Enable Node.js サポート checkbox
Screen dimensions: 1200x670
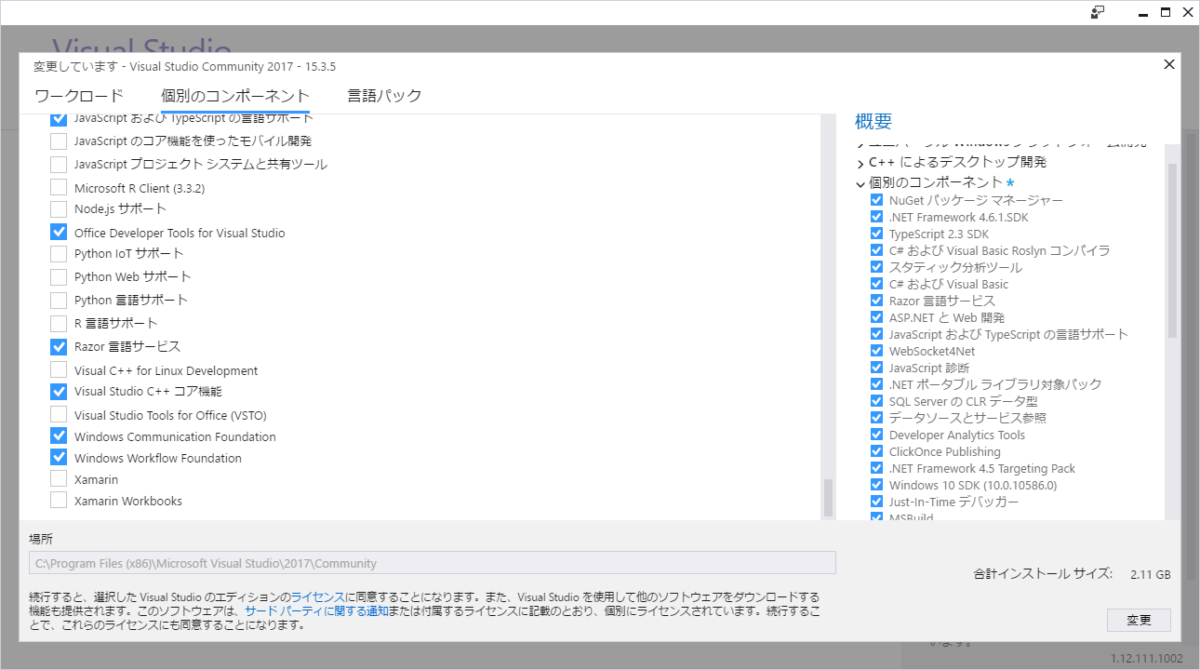pos(58,209)
